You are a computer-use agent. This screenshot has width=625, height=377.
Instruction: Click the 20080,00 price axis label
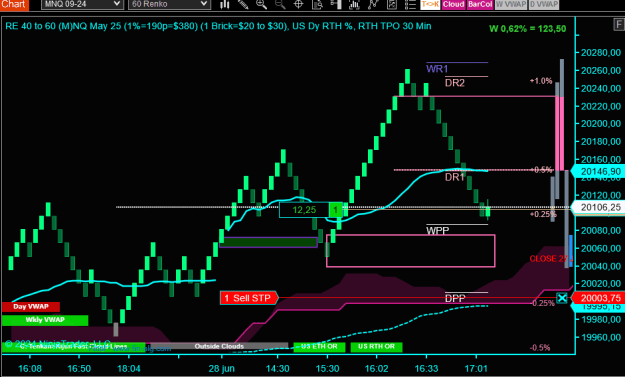601,230
